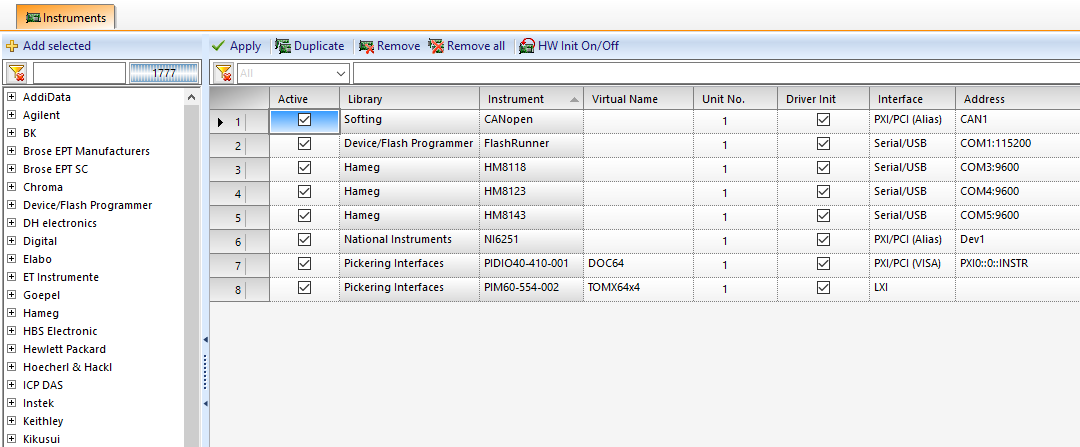
Task: Click the Add selected plus icon
Action: tap(12, 46)
